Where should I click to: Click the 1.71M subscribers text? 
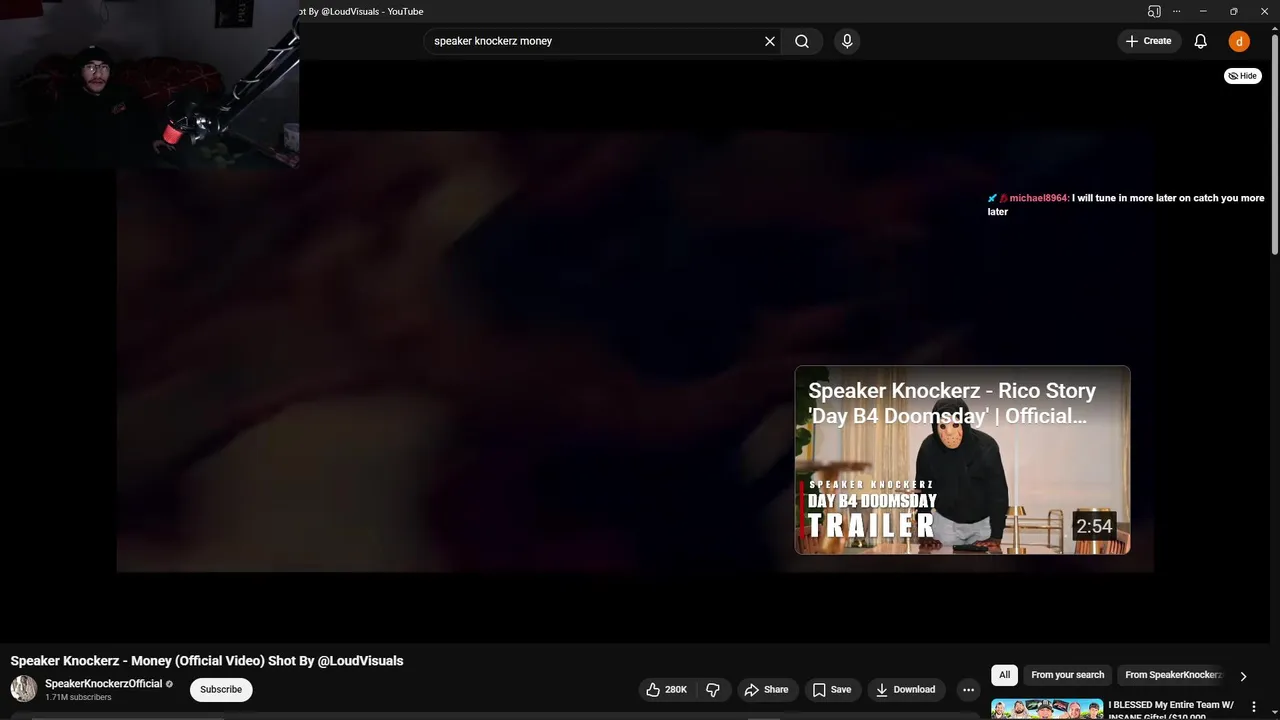pos(78,697)
